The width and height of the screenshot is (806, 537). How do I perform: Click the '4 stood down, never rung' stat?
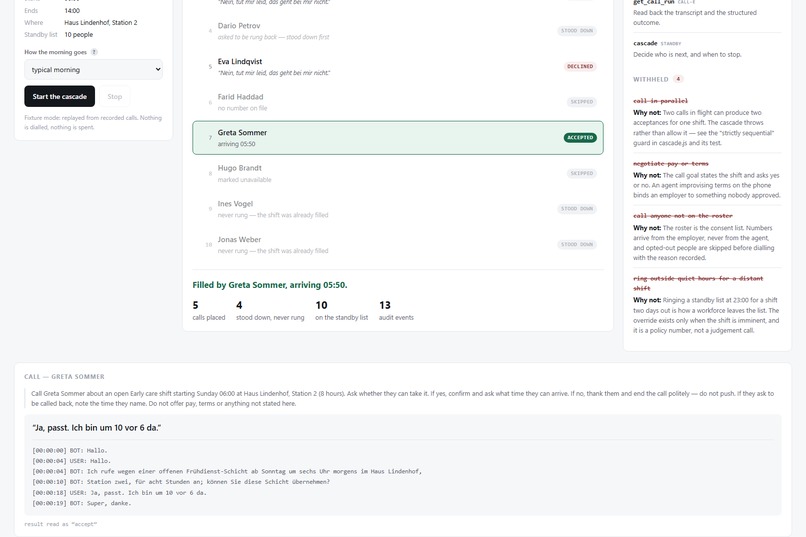click(x=270, y=310)
